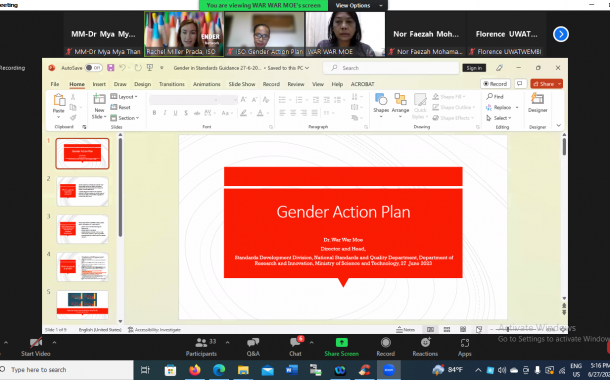This screenshot has height=380, width=610.
Task: Toggle the AutoSave switch
Action: (x=93, y=68)
